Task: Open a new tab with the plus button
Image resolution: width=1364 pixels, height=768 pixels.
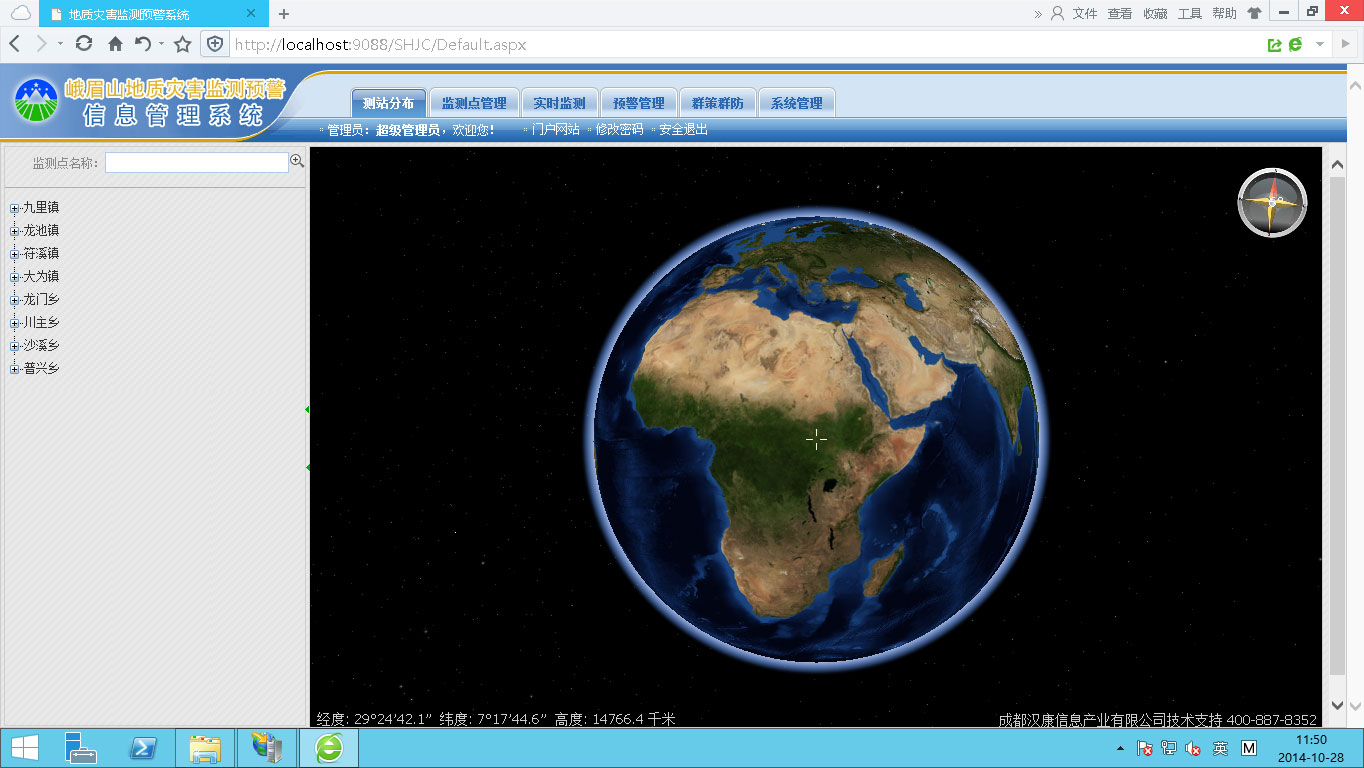Action: point(284,14)
